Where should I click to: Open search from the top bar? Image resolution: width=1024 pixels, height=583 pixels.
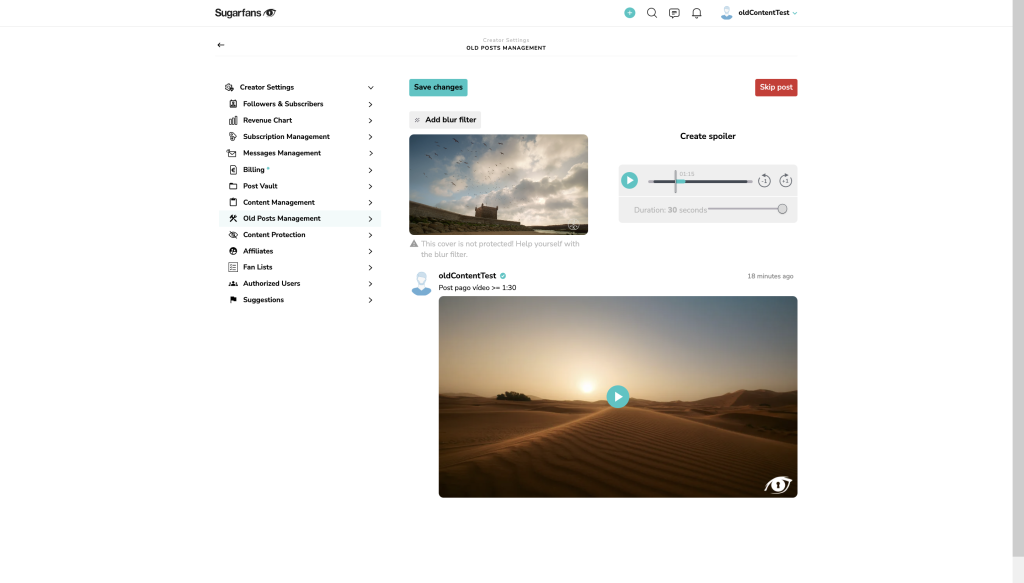(652, 13)
